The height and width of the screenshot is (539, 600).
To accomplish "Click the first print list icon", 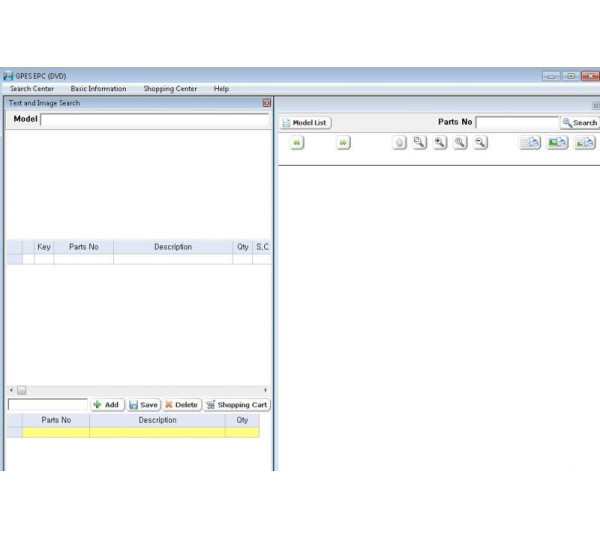I will coord(530,143).
